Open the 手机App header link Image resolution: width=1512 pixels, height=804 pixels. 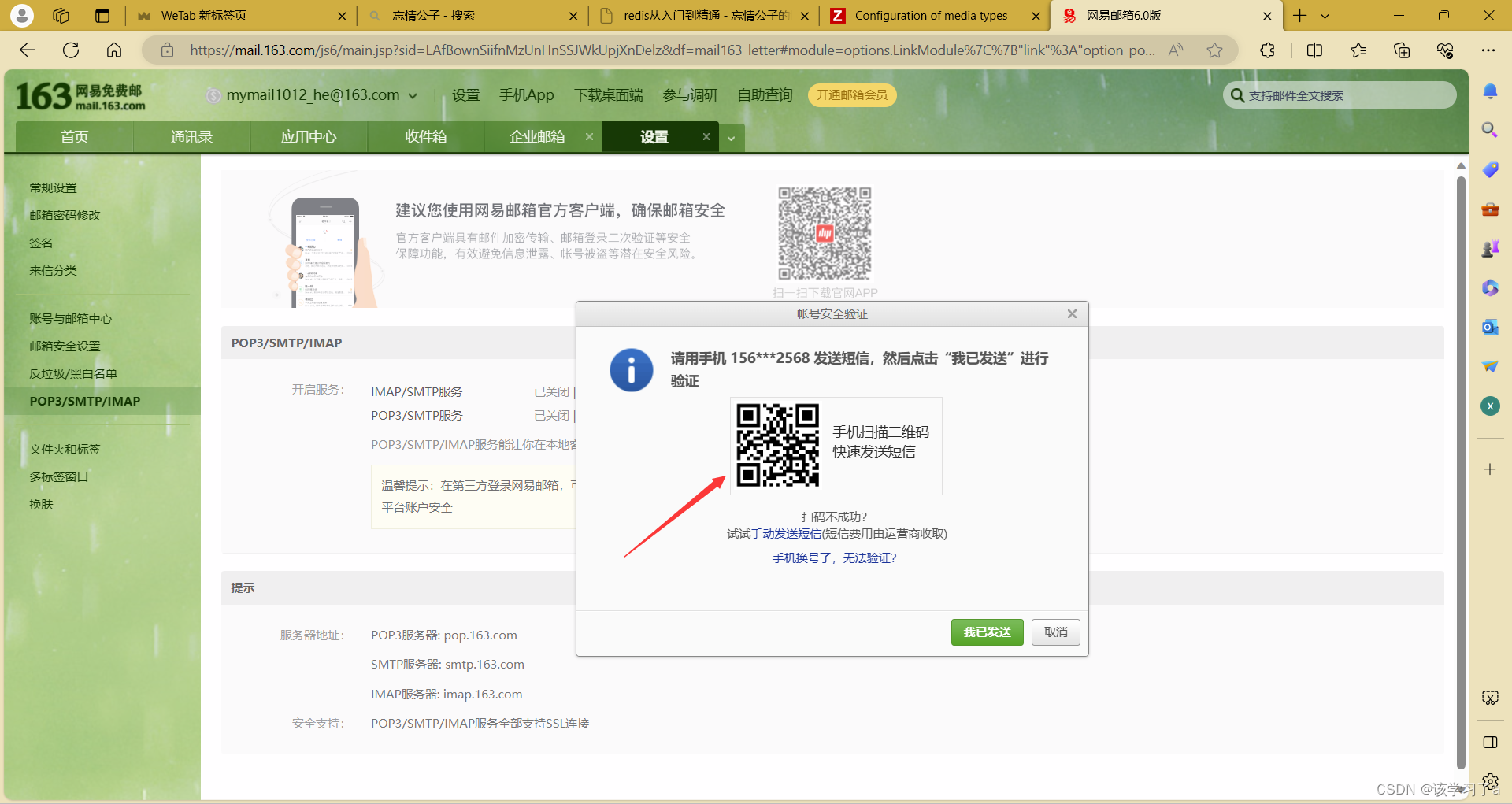pyautogui.click(x=526, y=95)
